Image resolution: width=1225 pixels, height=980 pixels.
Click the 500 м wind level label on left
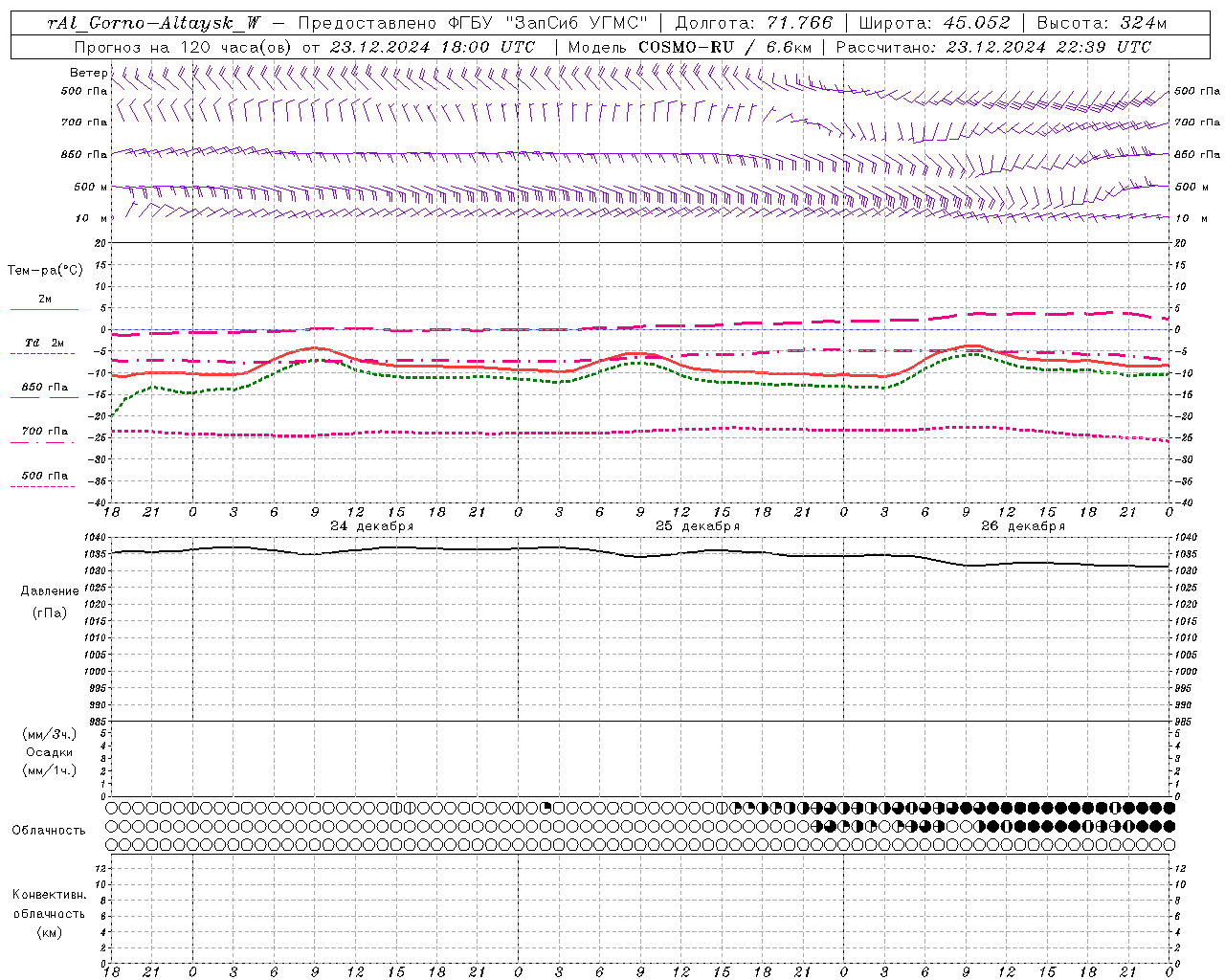coord(90,187)
